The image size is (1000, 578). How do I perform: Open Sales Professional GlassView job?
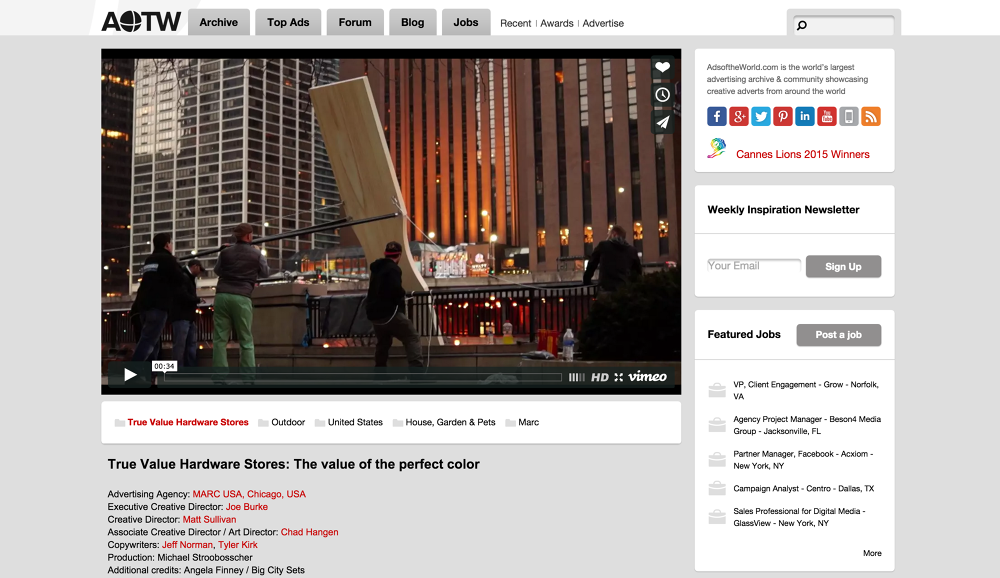pyautogui.click(x=799, y=517)
